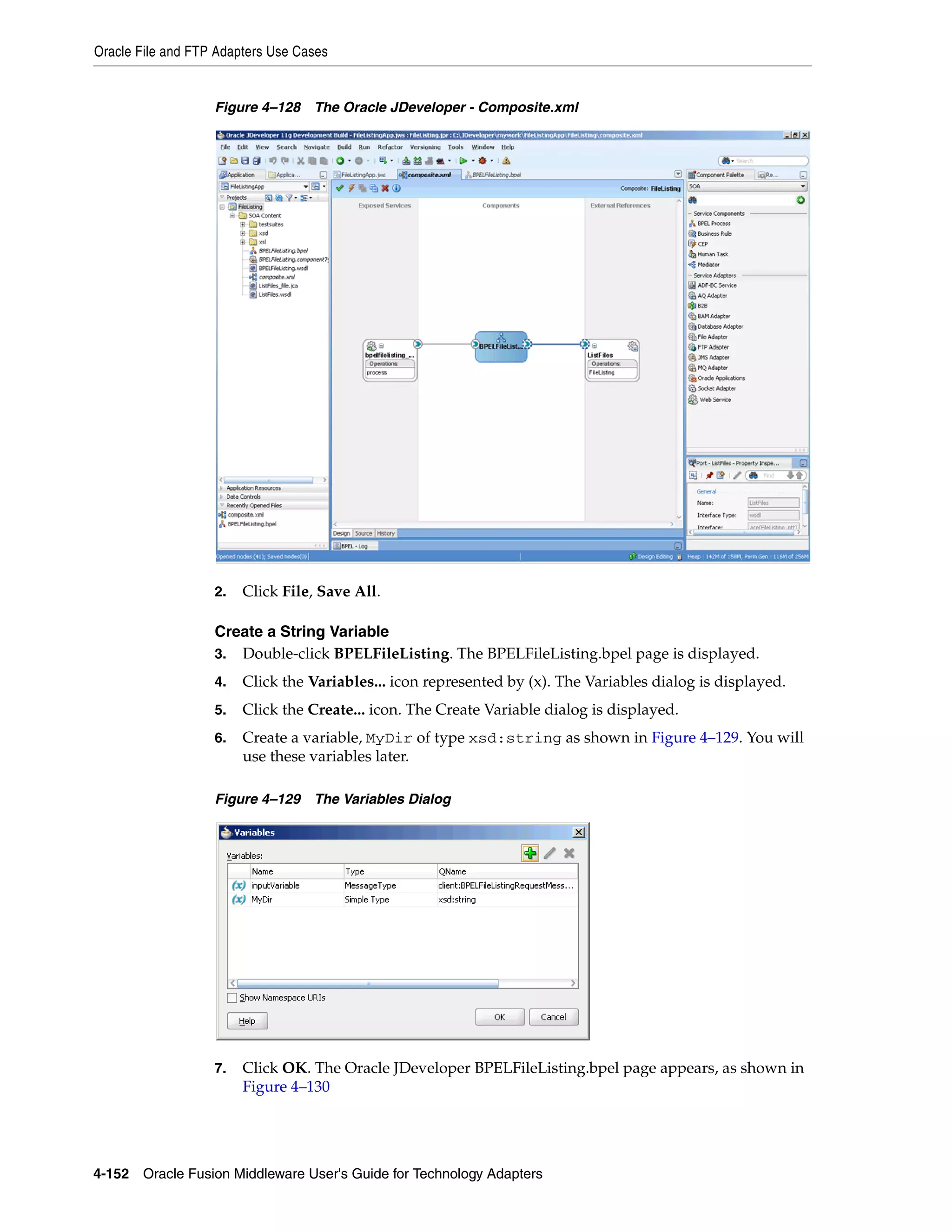This screenshot has height=1232, width=952.
Task: Click the BPELFileListing component in composite canvas
Action: coord(502,346)
